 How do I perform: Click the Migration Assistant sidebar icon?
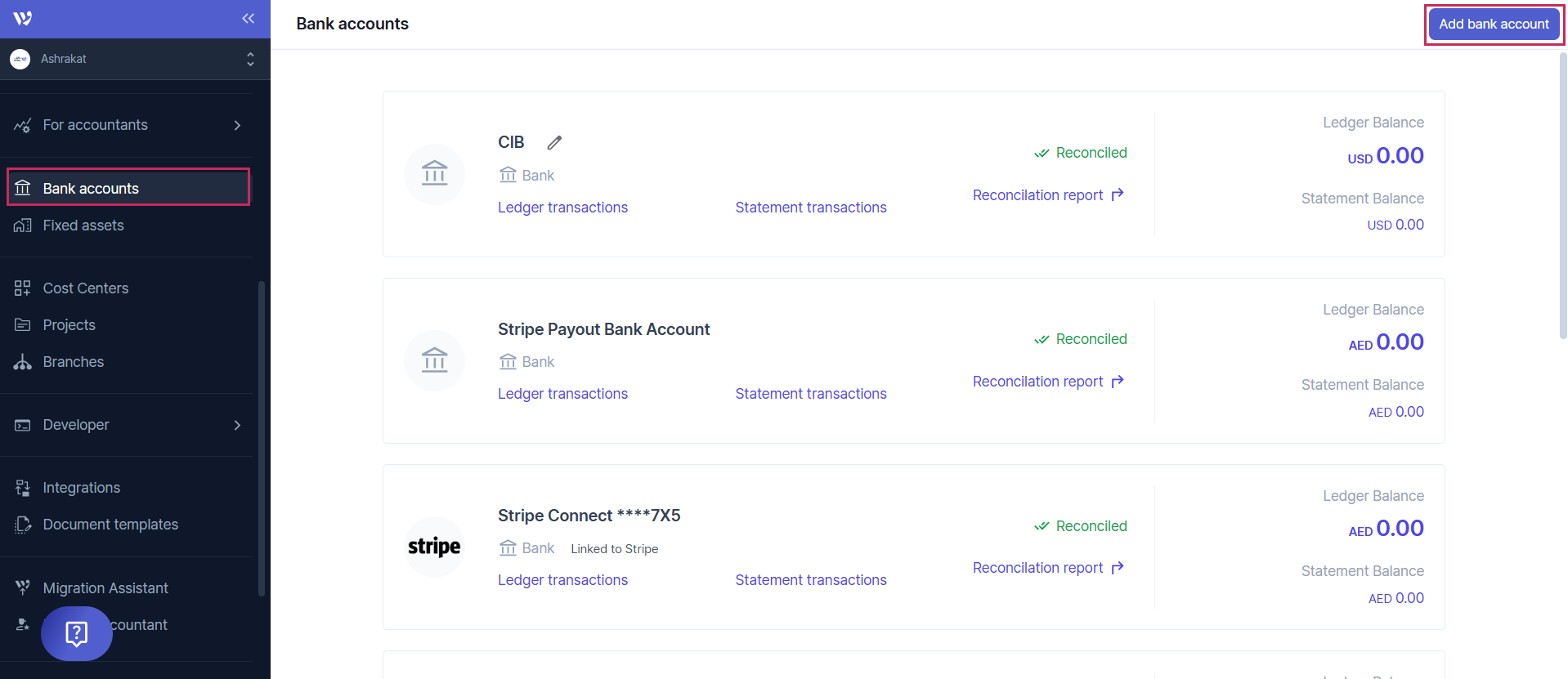click(23, 588)
